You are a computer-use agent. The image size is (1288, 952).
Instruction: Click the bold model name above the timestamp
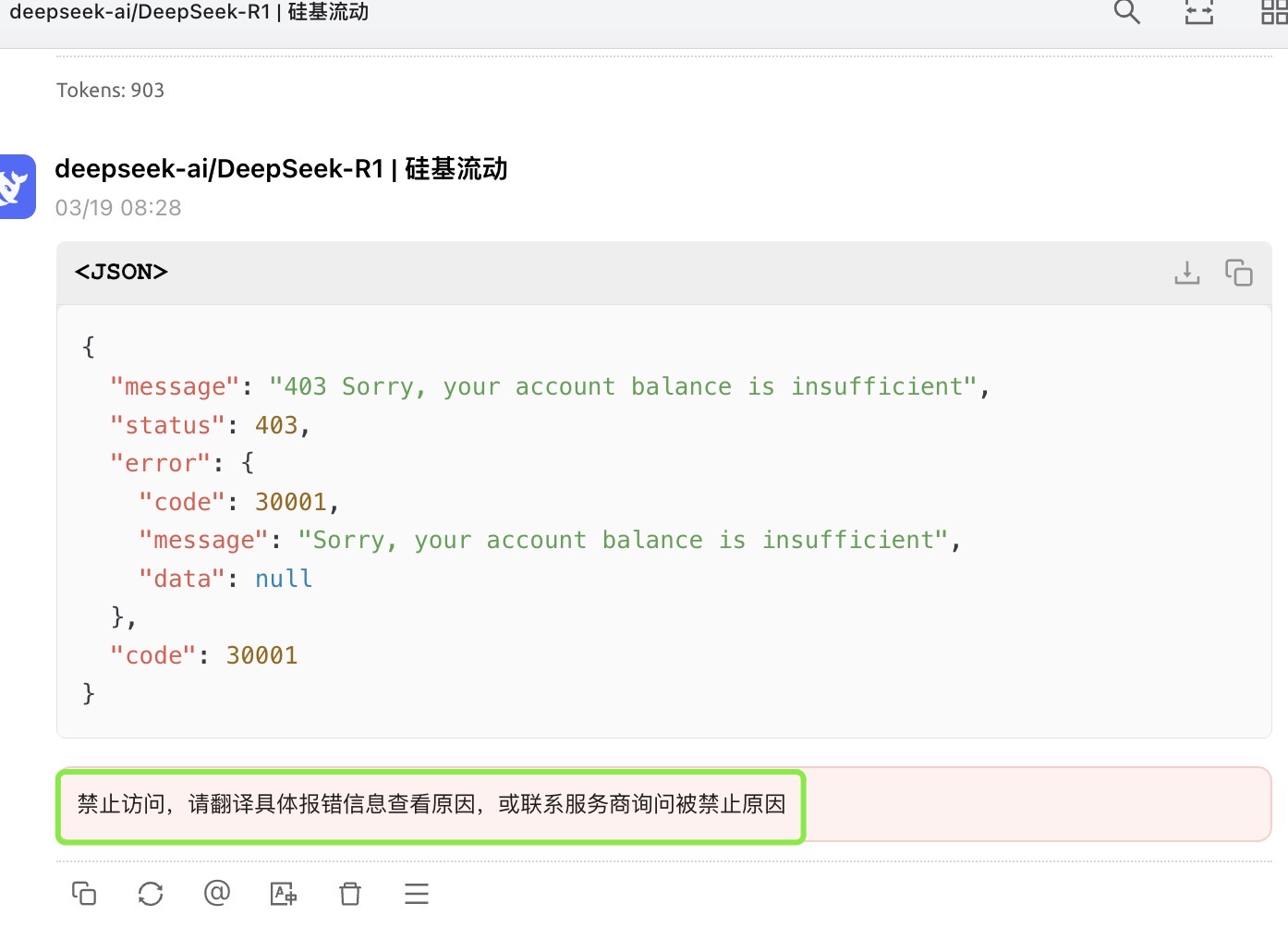[281, 169]
